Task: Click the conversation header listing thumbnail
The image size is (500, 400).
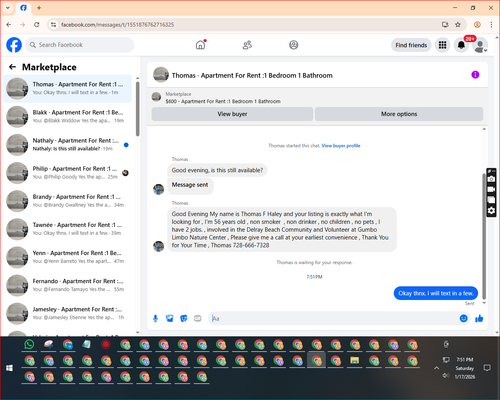Action: pos(161,75)
